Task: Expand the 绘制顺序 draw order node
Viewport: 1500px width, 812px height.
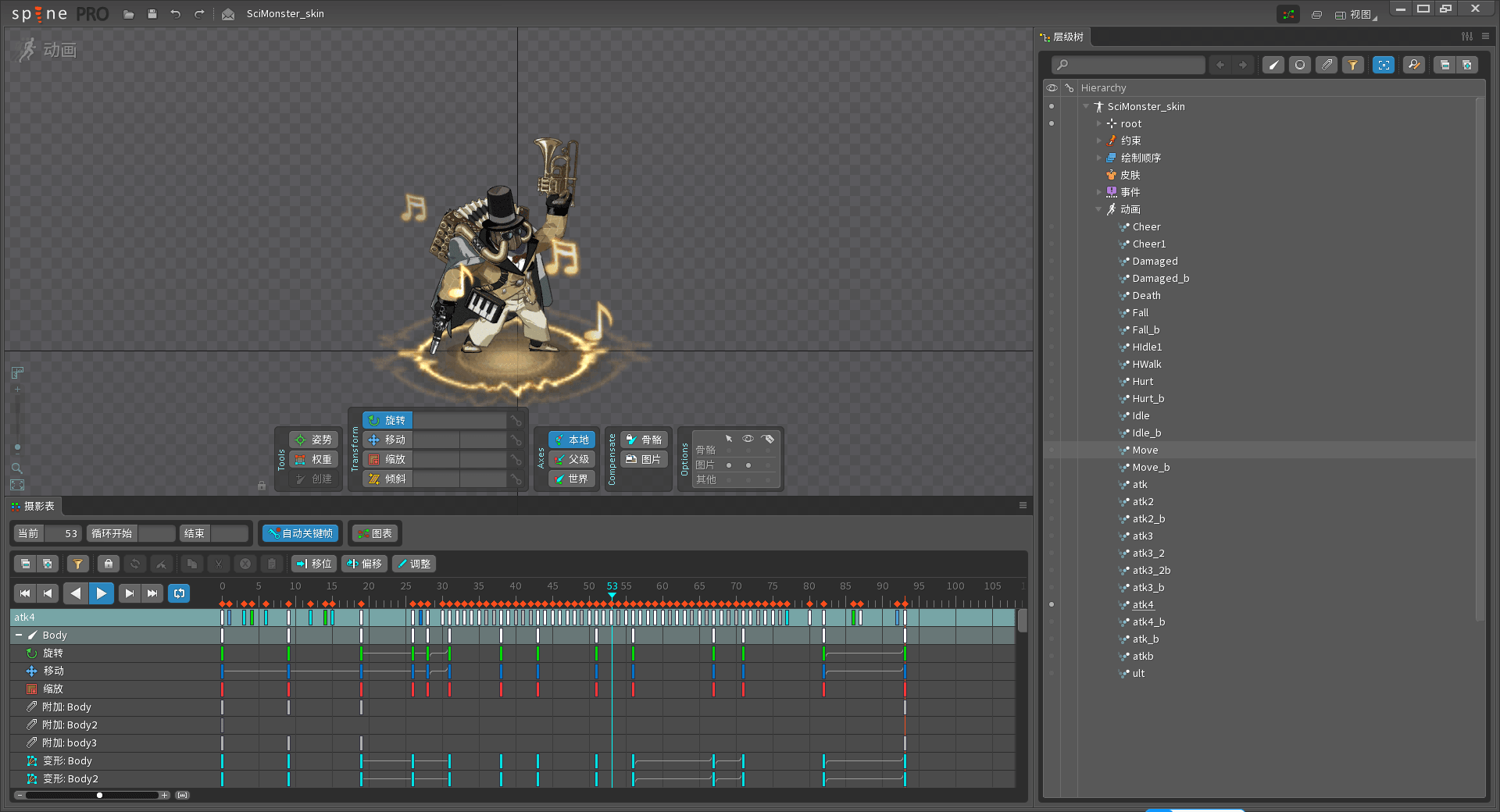Action: coord(1098,158)
